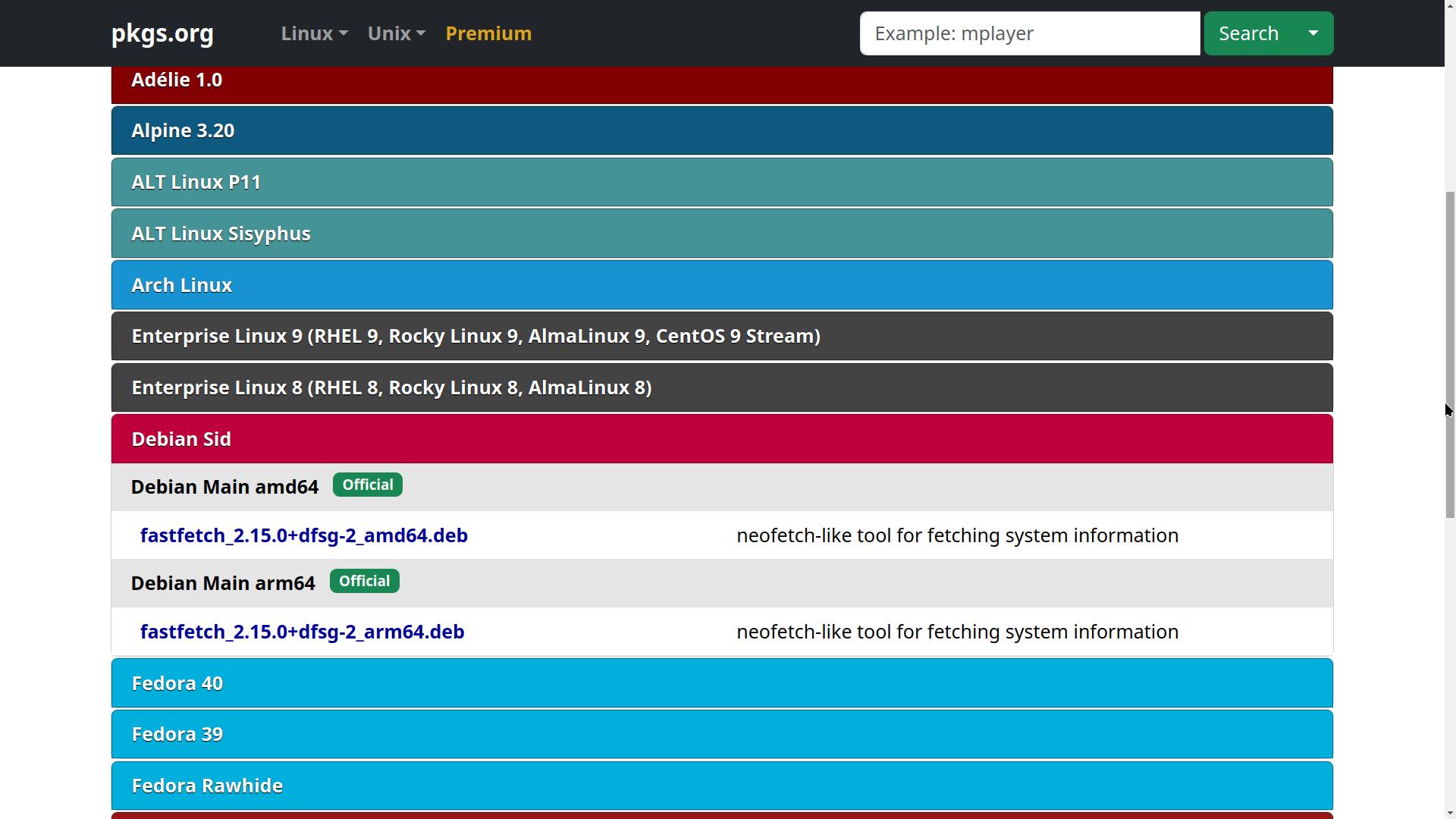Open the fastfetch arm64 .deb package link
This screenshot has width=1456, height=819.
click(x=303, y=632)
